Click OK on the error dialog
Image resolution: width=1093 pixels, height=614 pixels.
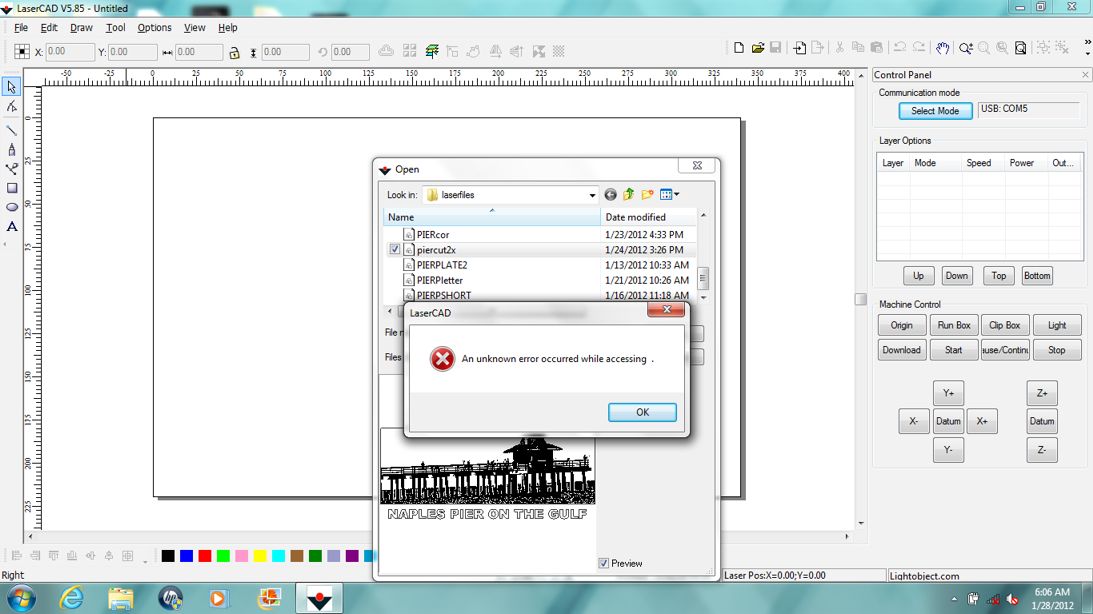[642, 412]
